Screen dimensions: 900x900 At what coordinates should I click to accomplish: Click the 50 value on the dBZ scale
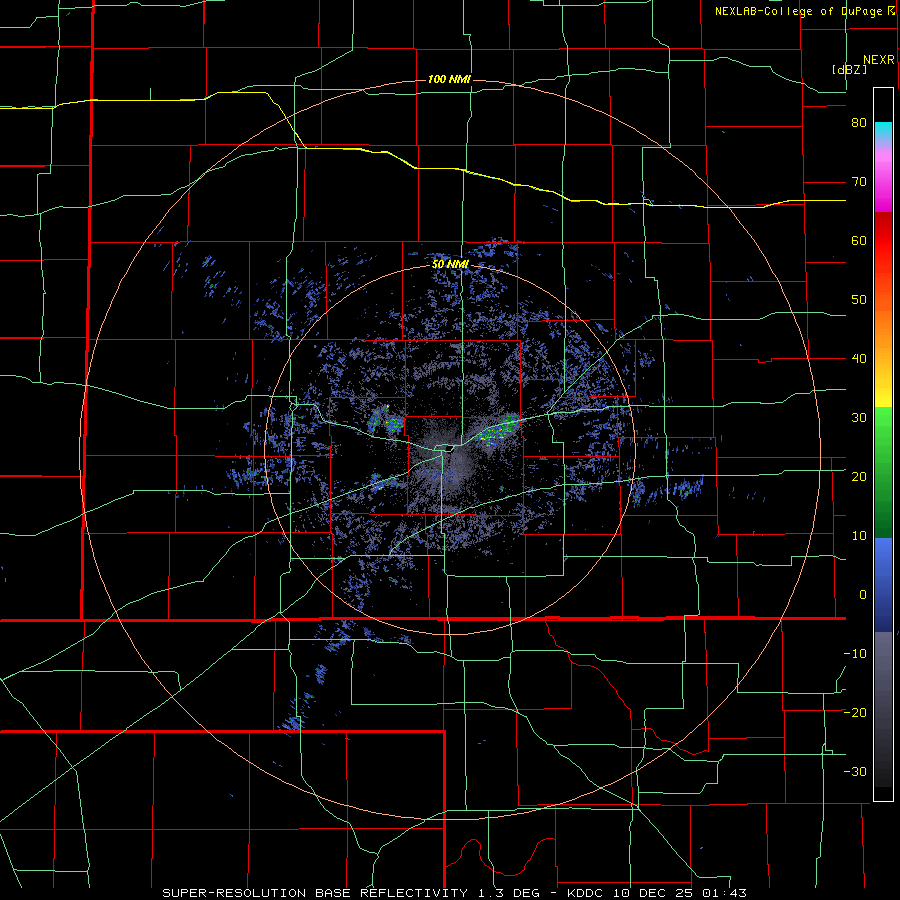point(859,300)
